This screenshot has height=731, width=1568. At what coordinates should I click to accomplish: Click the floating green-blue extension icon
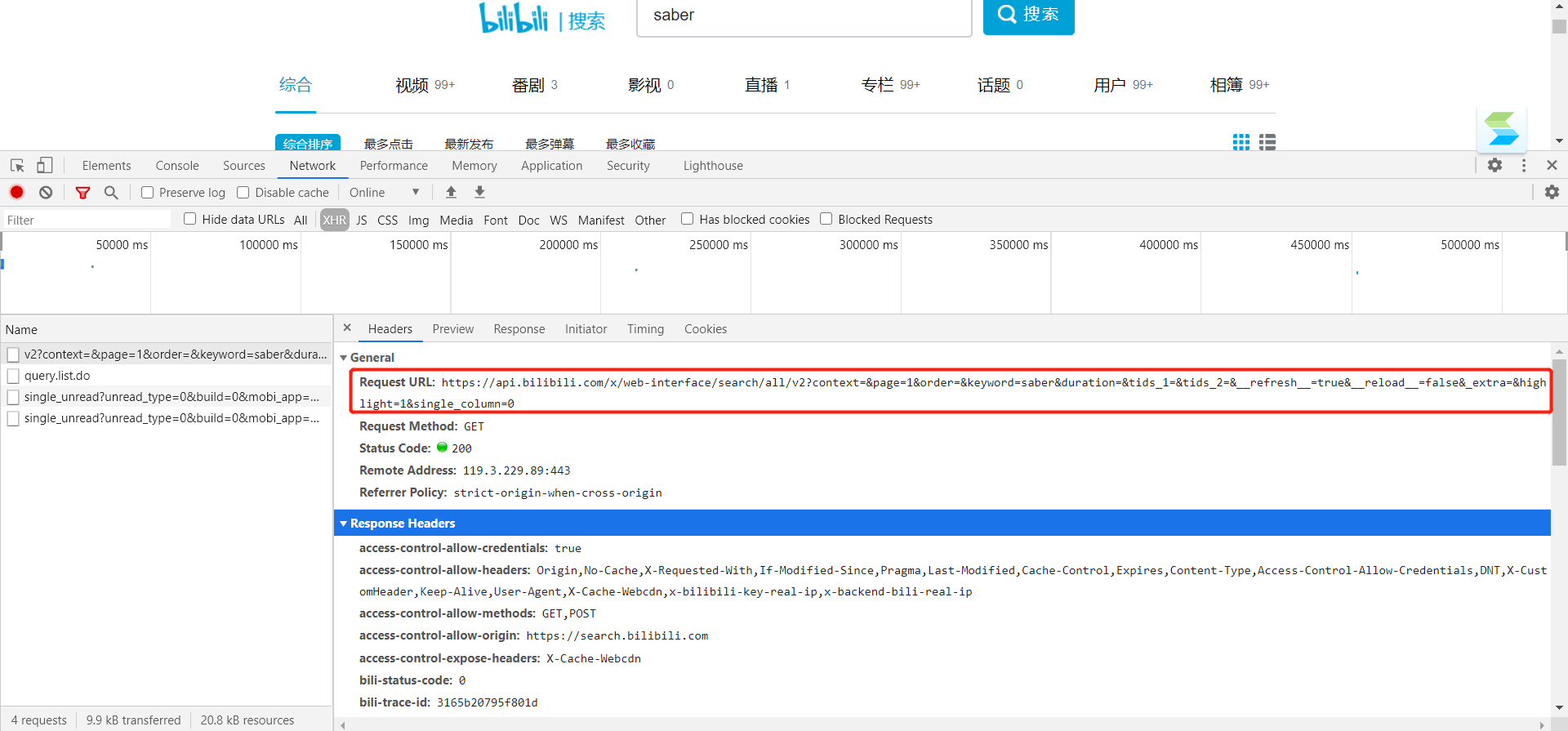click(x=1502, y=128)
